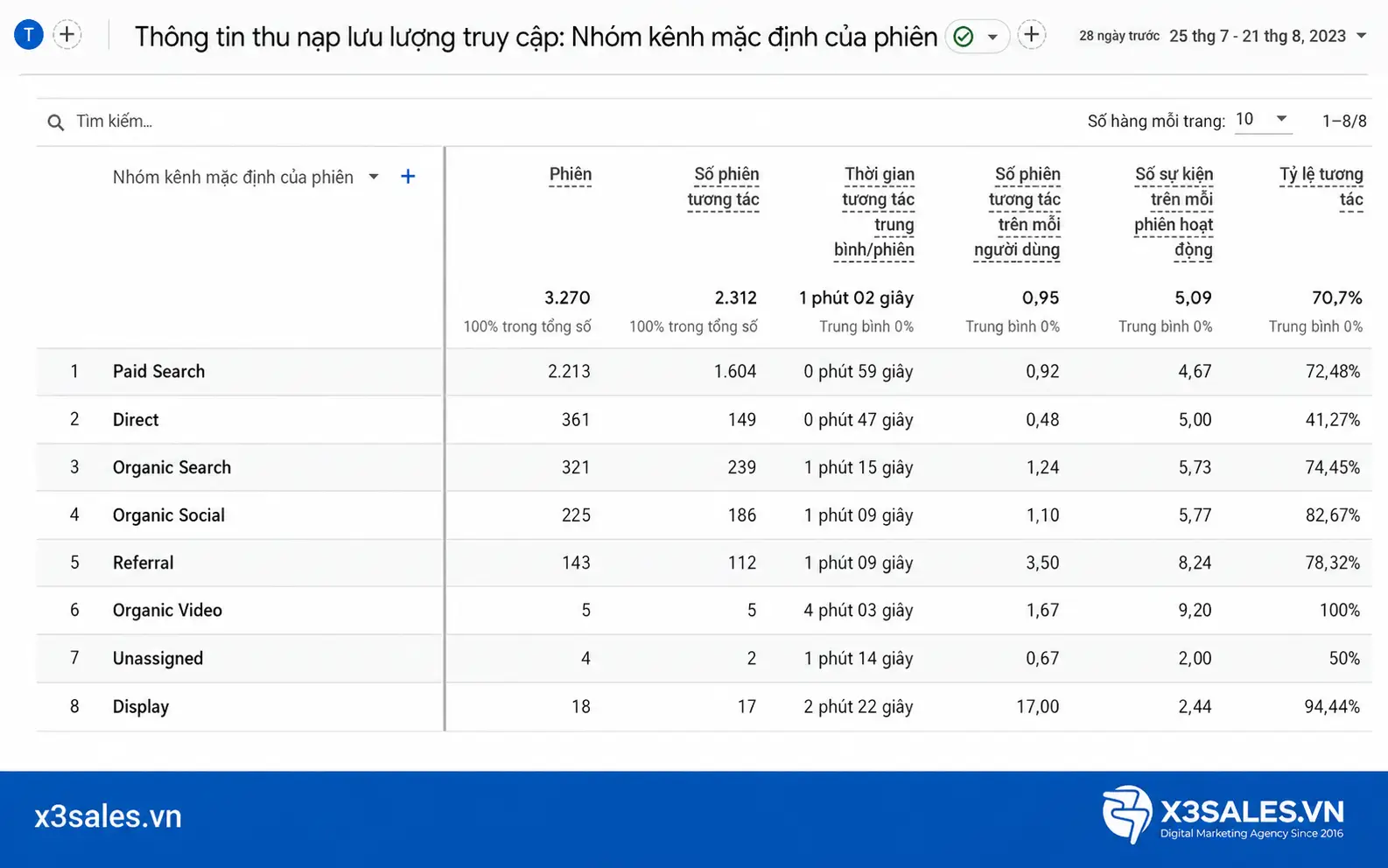This screenshot has width=1388, height=868.
Task: Click the 41,27% engagement rate for Direct
Action: pos(1333,419)
